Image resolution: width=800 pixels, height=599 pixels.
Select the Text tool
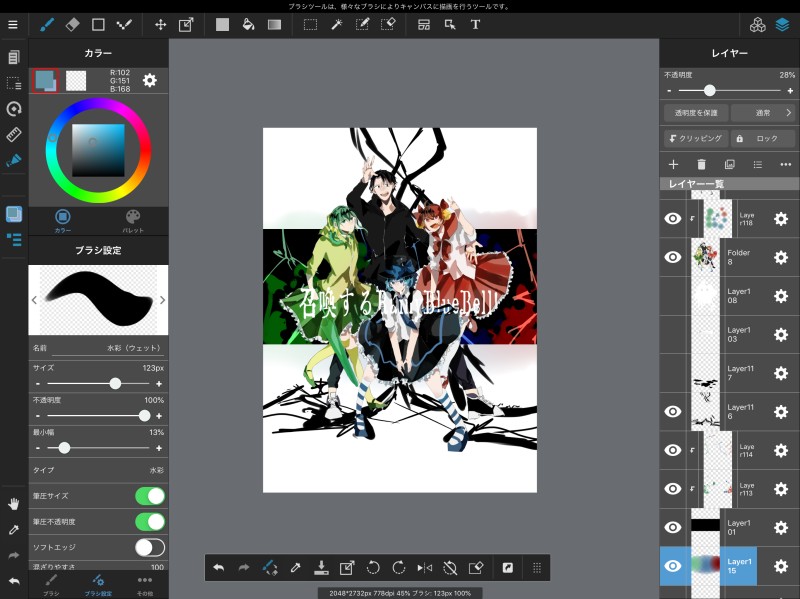point(475,24)
